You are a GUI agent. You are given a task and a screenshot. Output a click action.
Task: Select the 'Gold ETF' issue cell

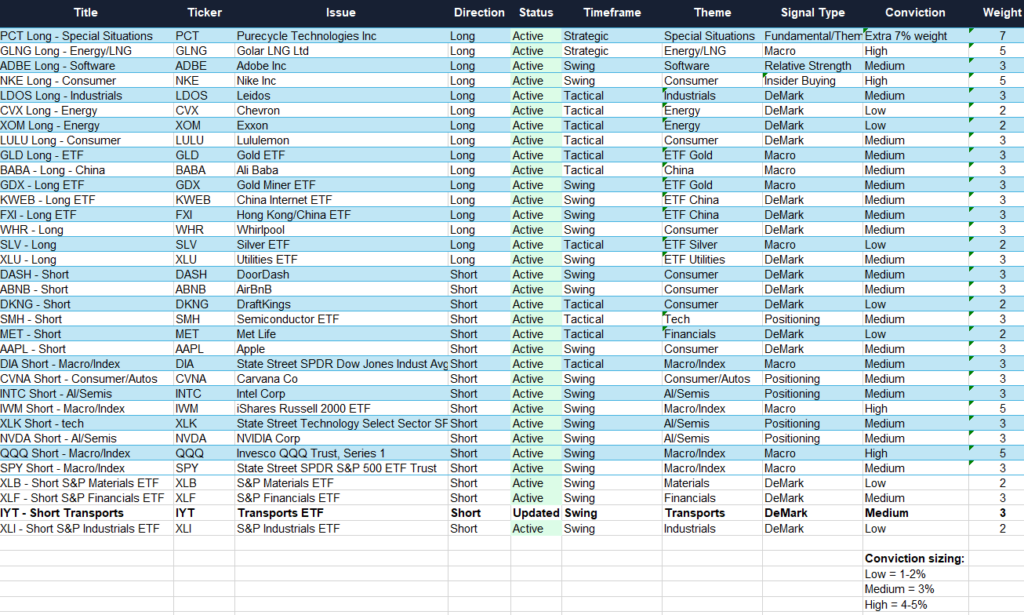tap(341, 155)
